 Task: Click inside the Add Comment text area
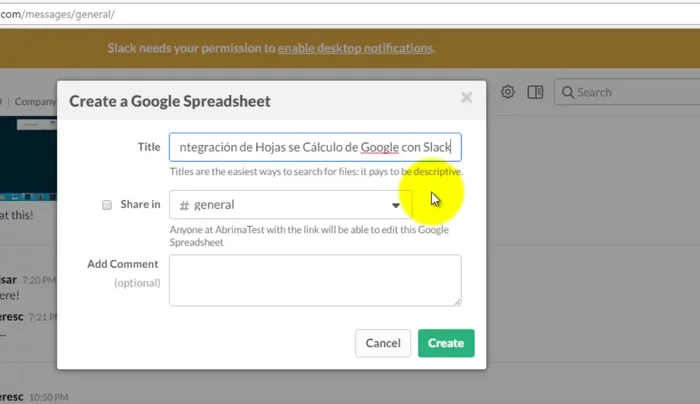tap(314, 279)
